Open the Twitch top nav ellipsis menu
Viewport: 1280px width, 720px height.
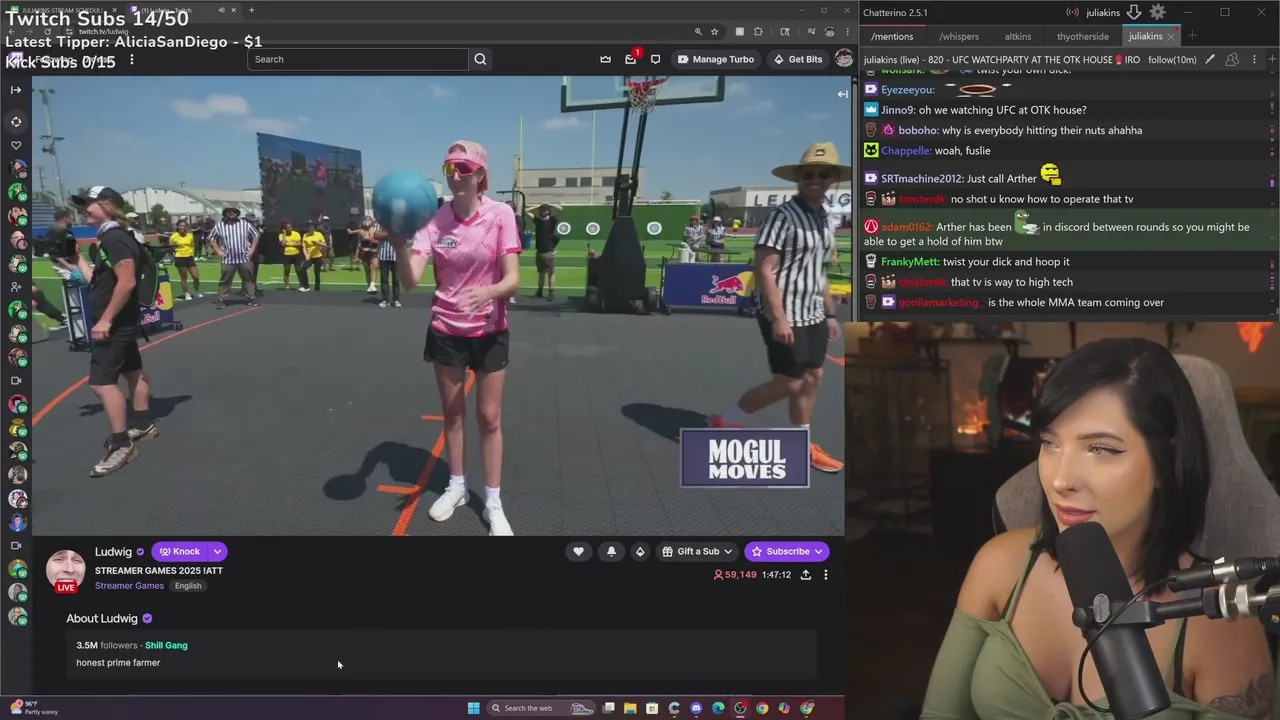(131, 60)
